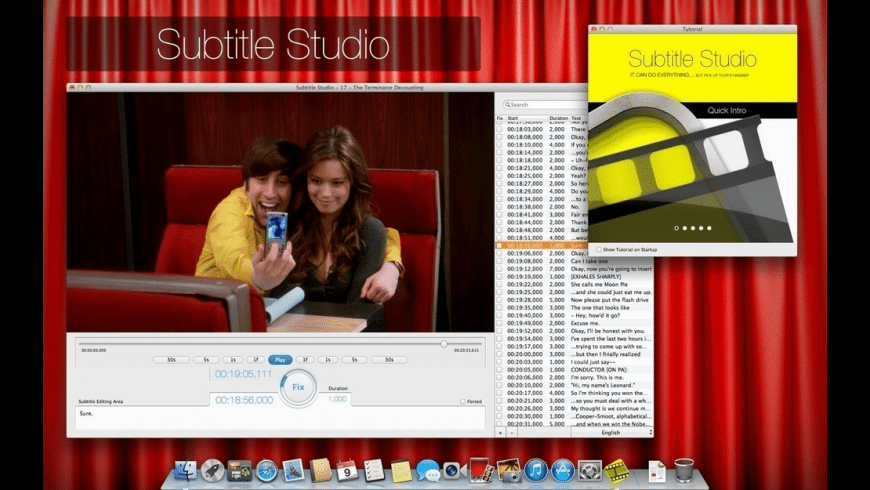Check Fix box for 00:19:08,000 row
This screenshot has height=490, width=870.
499,261
